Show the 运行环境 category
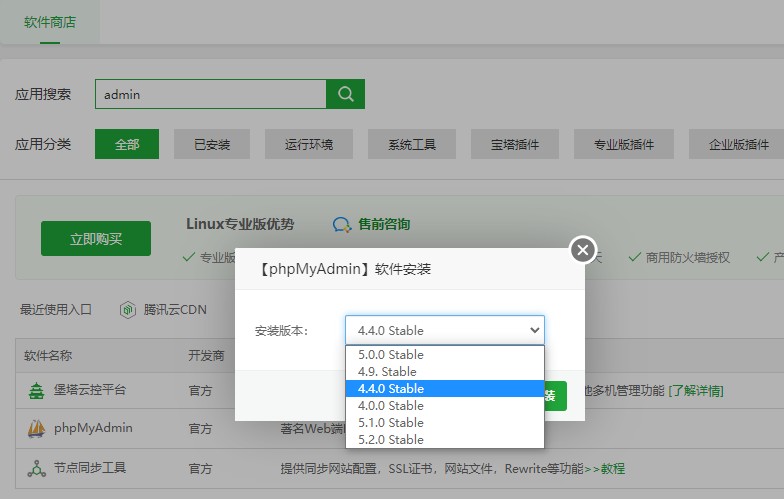Viewport: 784px width, 499px height. [308, 144]
